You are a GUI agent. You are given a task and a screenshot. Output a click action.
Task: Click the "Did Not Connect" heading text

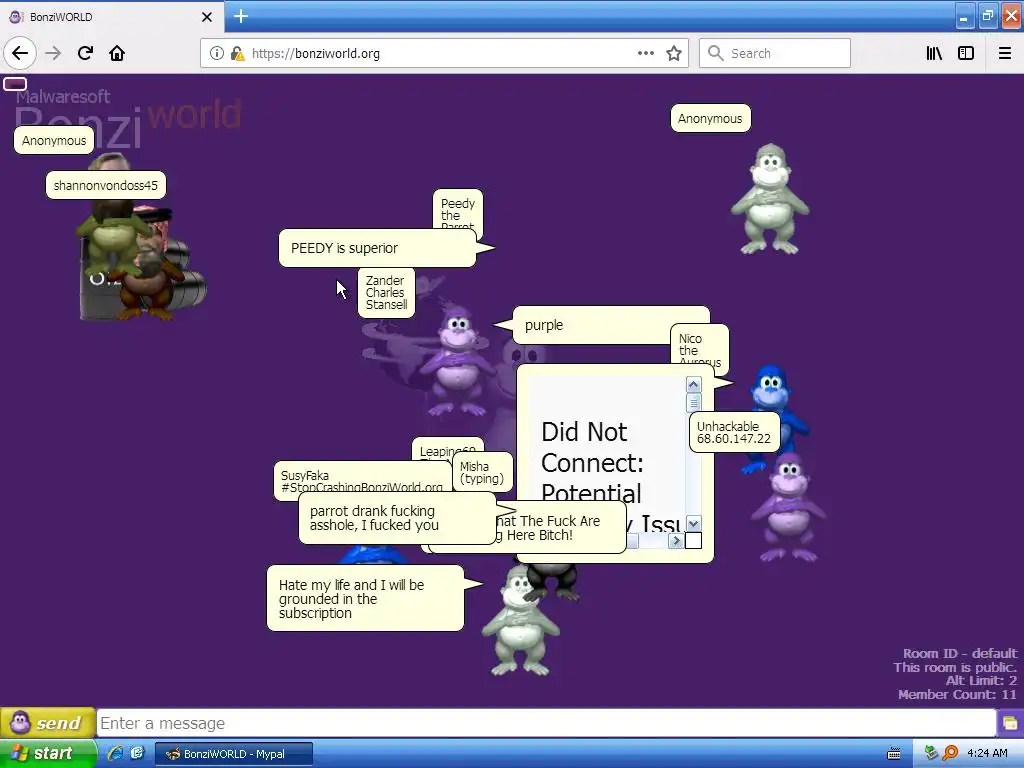(x=591, y=462)
